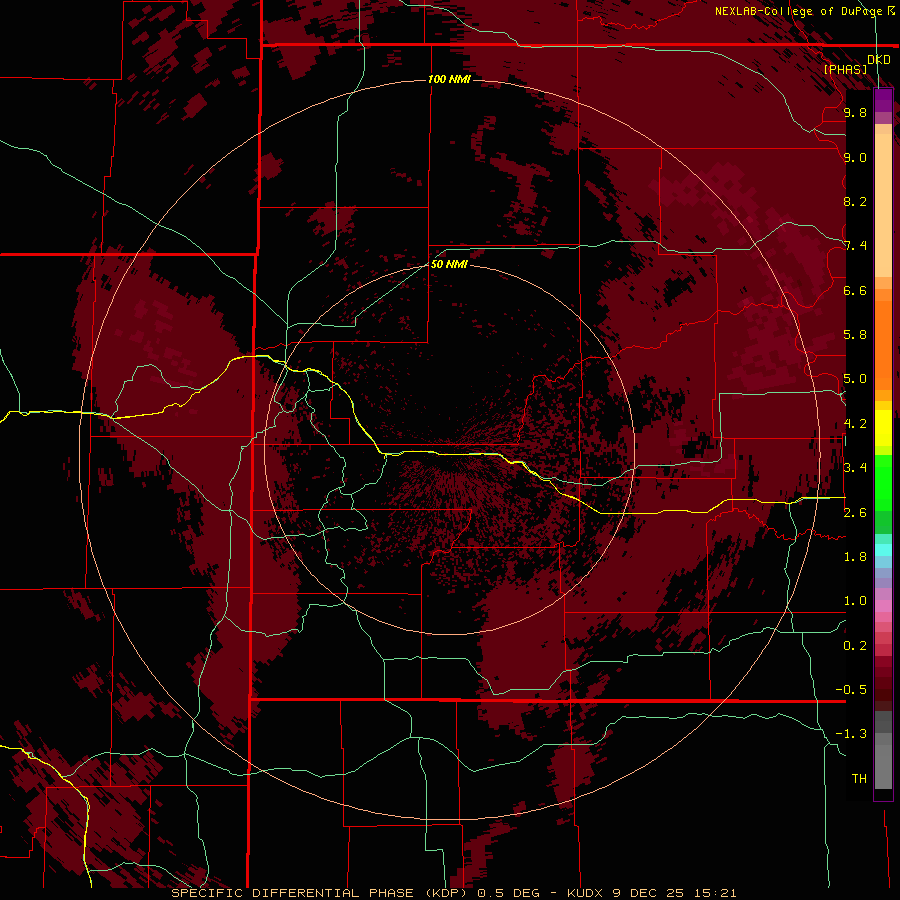Click the light peach segment of color bar

pyautogui.click(x=883, y=205)
